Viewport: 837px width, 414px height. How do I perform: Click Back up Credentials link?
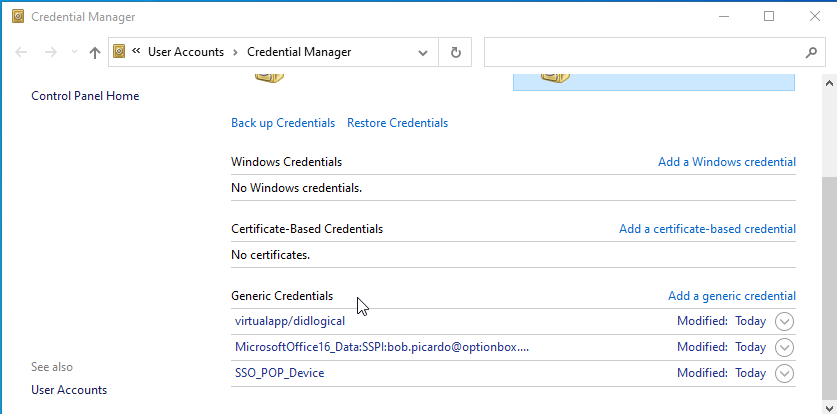coord(283,123)
